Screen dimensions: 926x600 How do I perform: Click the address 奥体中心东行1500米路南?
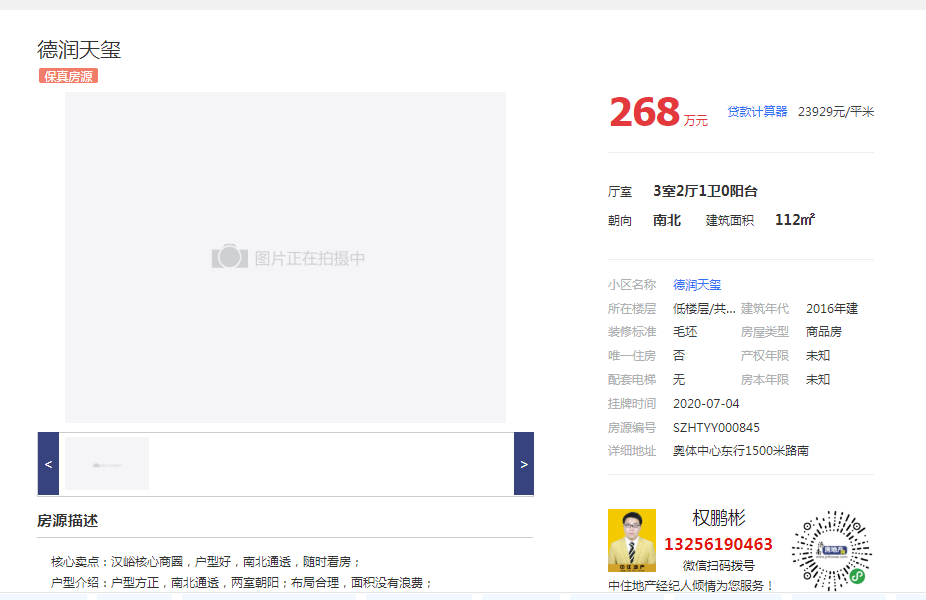(x=741, y=452)
